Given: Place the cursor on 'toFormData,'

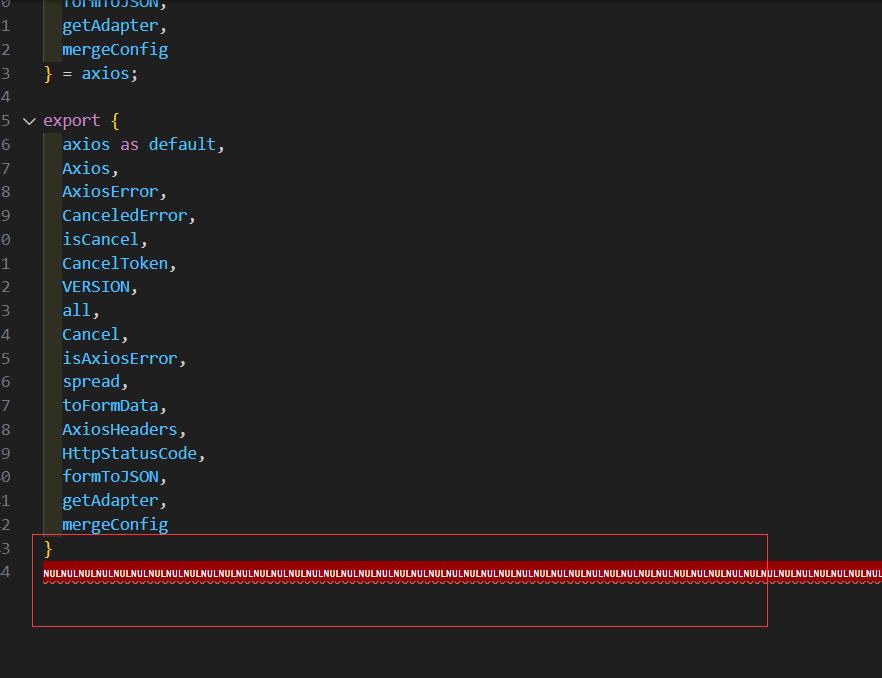Looking at the screenshot, I should click(x=115, y=406).
